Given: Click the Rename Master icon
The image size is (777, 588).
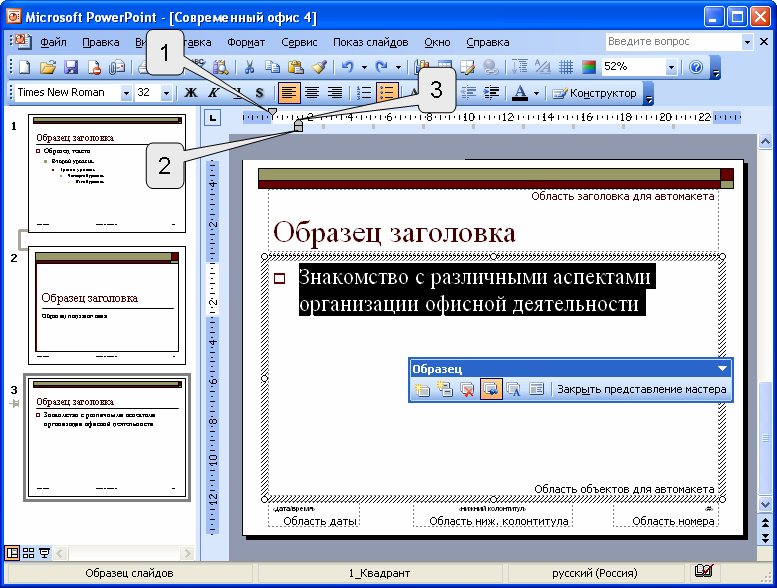Looking at the screenshot, I should click(514, 389).
